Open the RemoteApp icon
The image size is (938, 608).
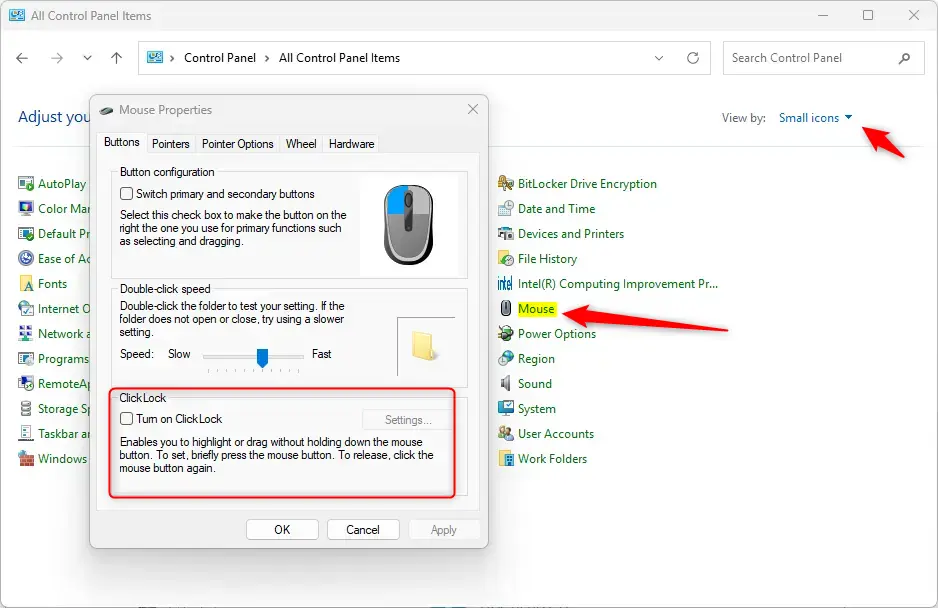click(26, 384)
